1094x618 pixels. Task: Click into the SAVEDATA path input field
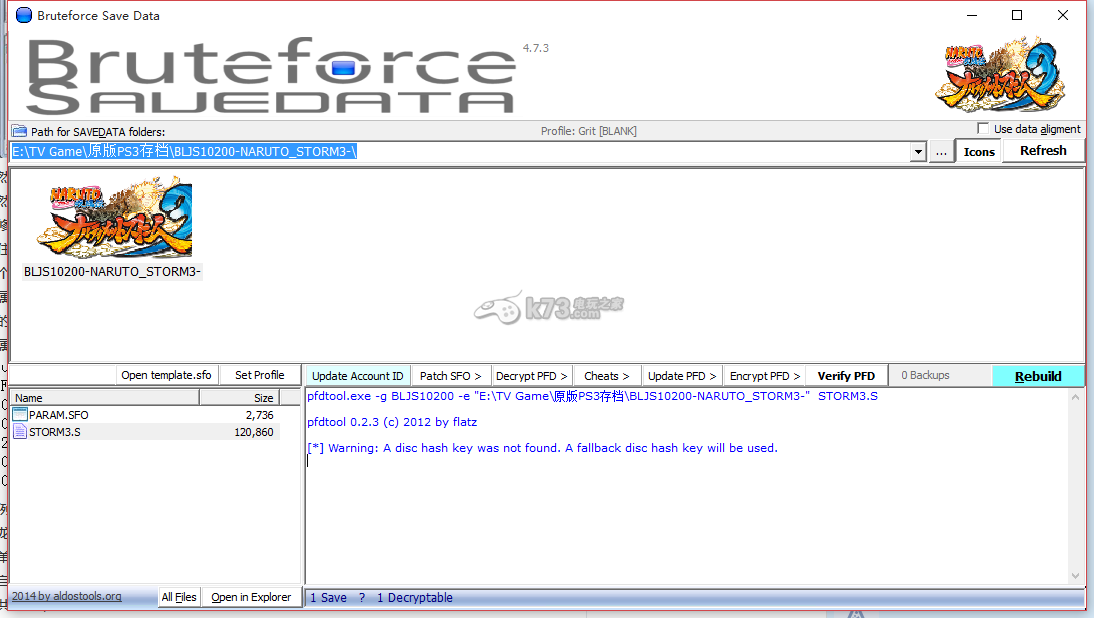(x=460, y=151)
